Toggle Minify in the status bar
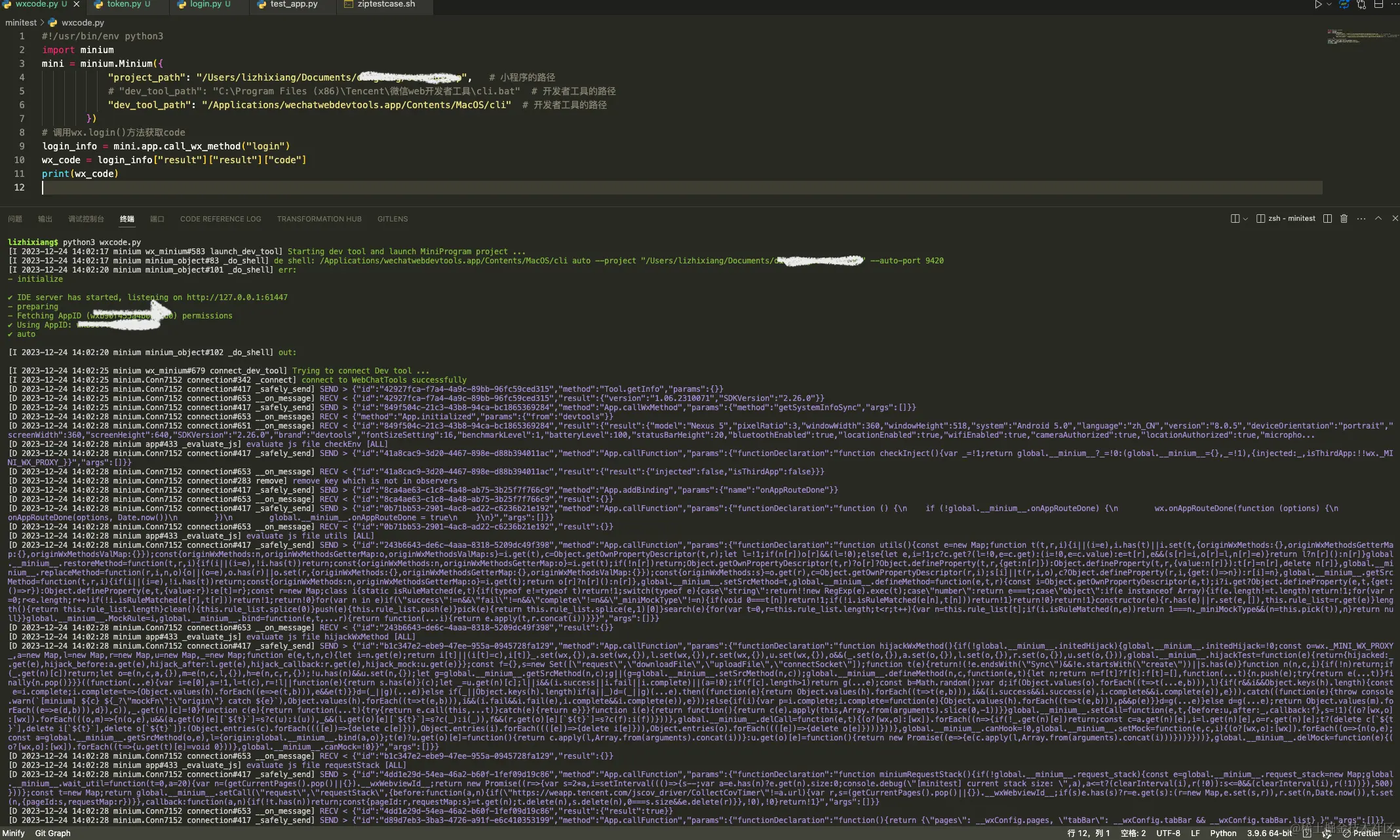 click(13, 833)
